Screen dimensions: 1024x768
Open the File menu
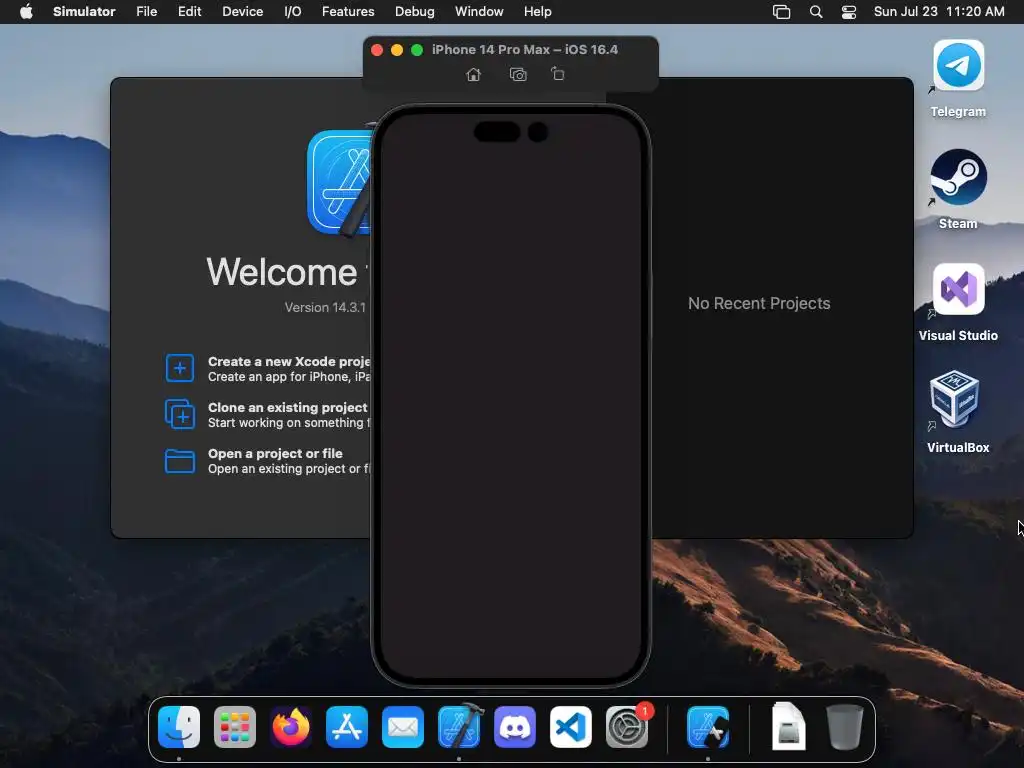[x=146, y=12]
